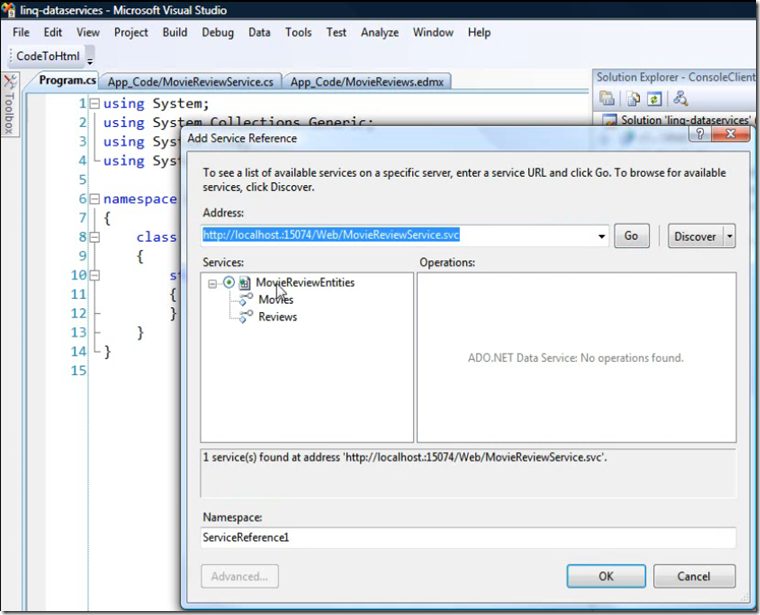Open the Window menu
The image size is (760, 615).
tap(433, 32)
